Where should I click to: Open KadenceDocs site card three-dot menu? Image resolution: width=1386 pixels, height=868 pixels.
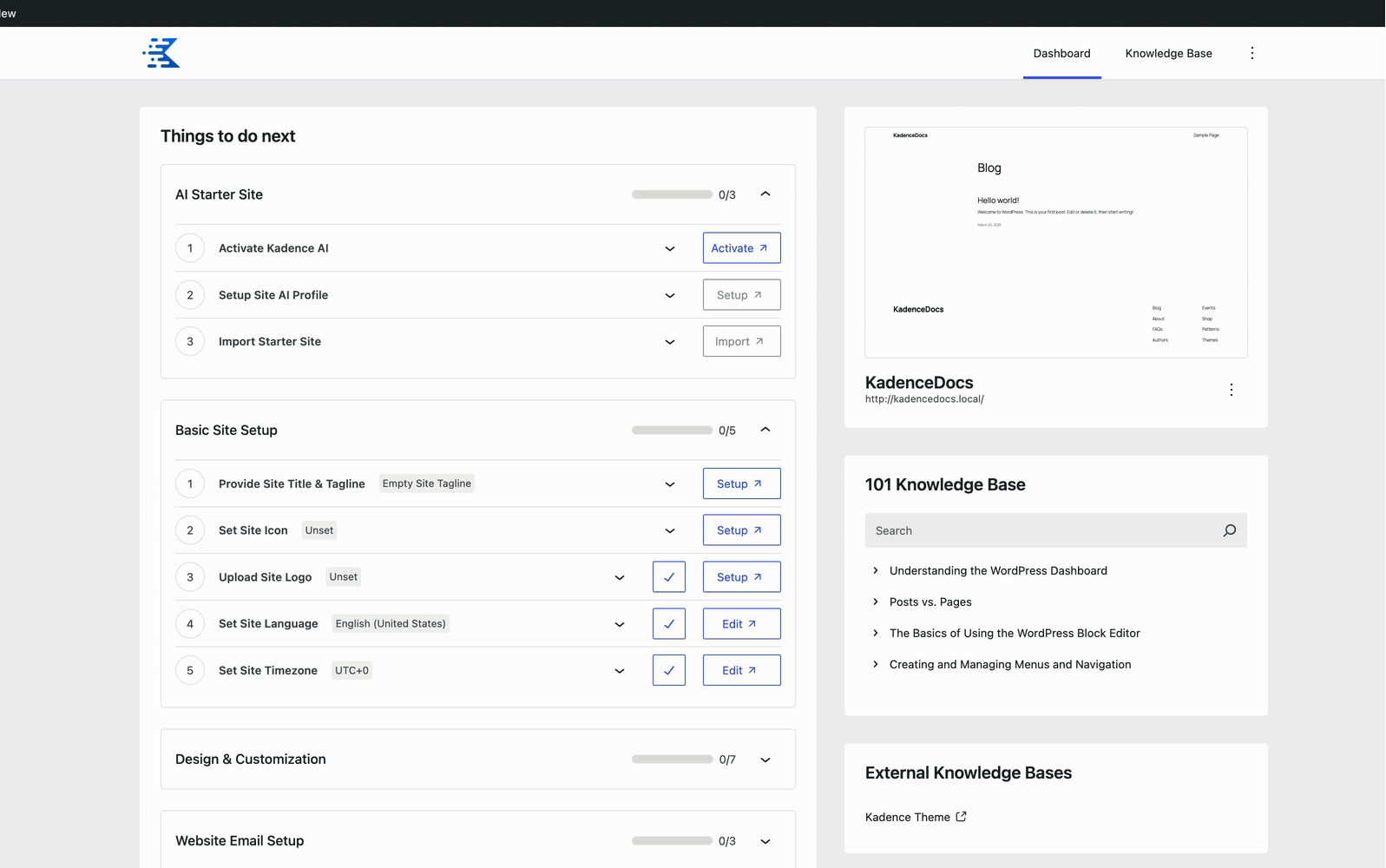pyautogui.click(x=1231, y=390)
